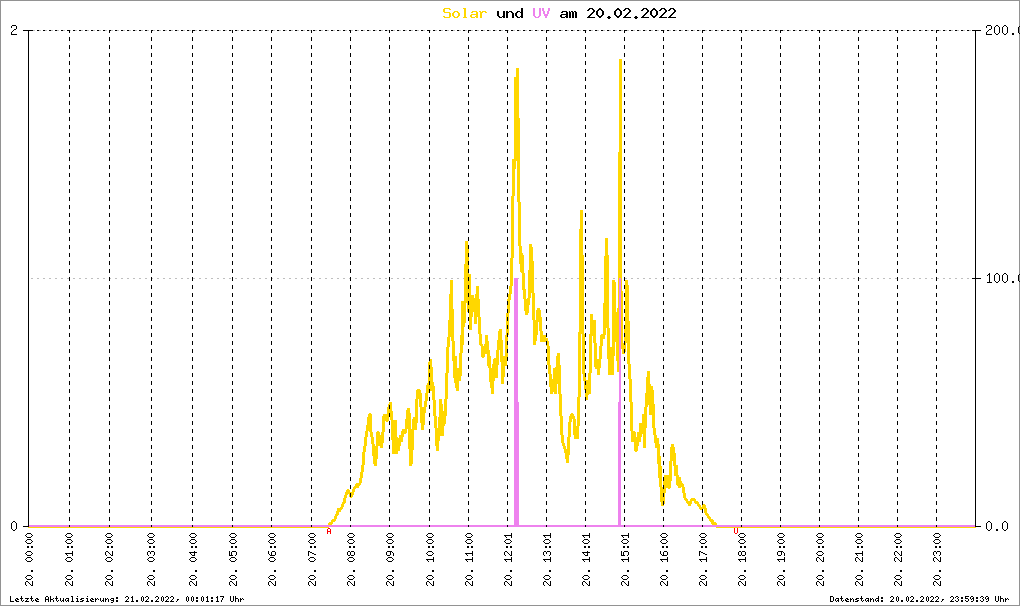Click the time label '20. 02:00'
The width and height of the screenshot is (1020, 606).
pyautogui.click(x=109, y=560)
